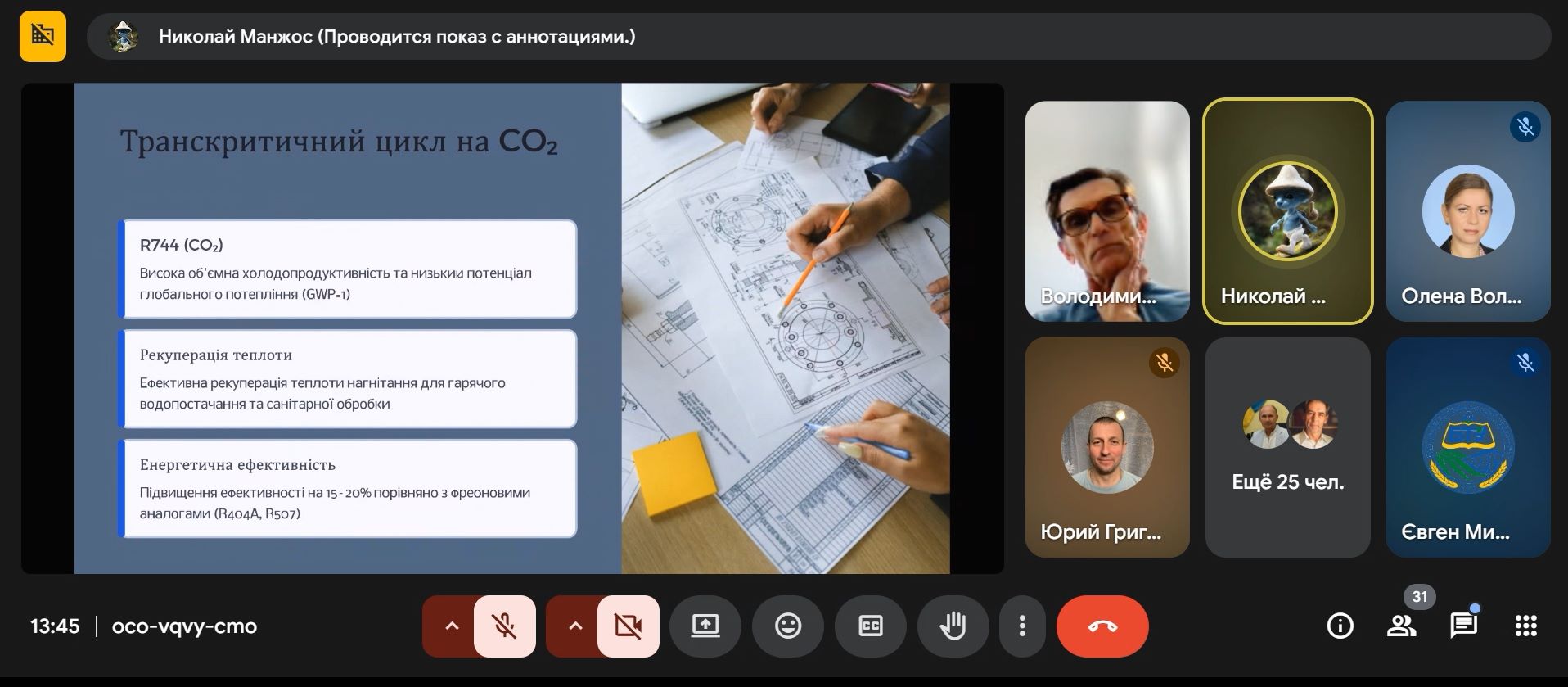The image size is (1568, 687).
Task: Expand audio settings arrow next to microphone
Action: (x=451, y=626)
